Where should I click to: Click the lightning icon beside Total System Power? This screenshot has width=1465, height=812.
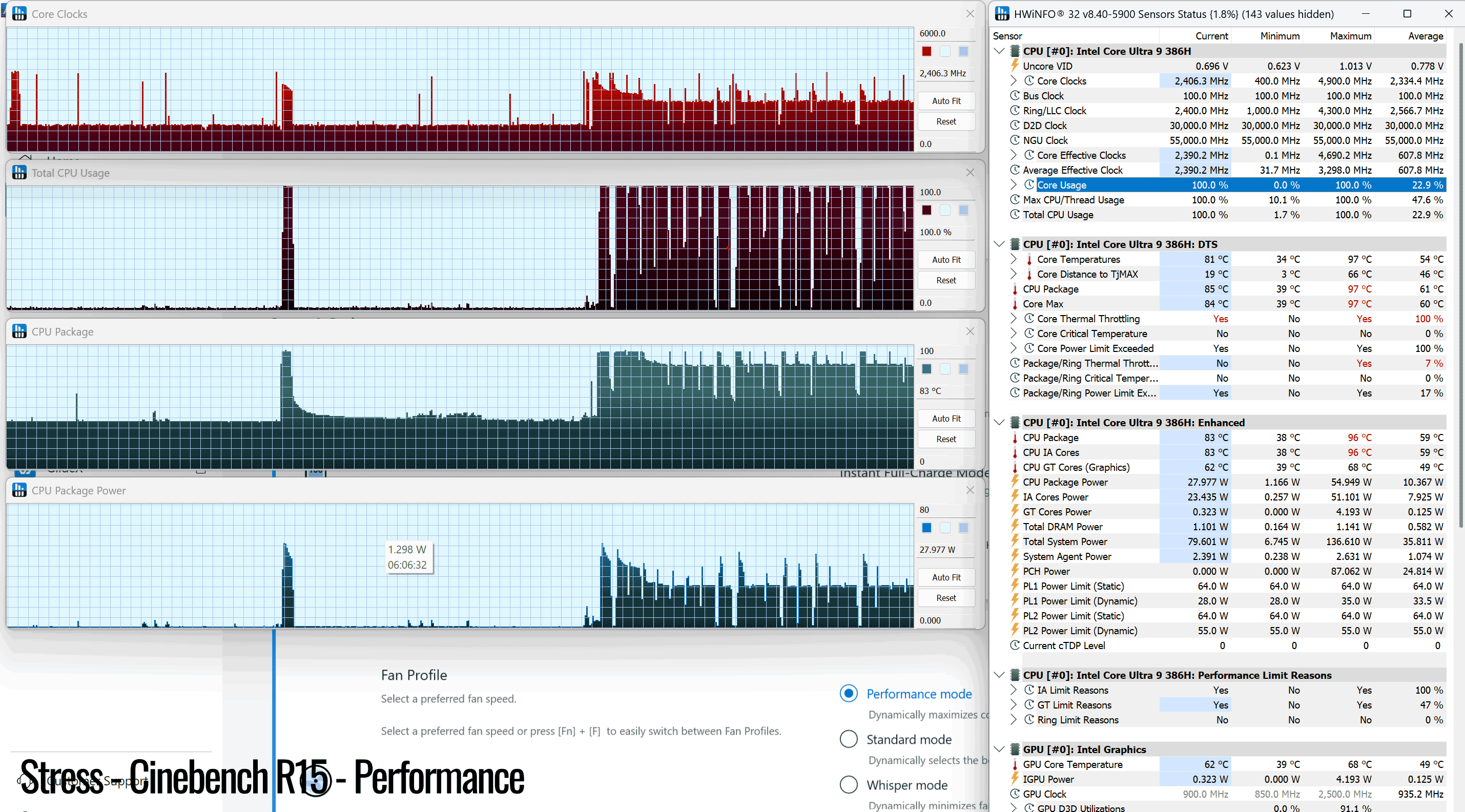tap(1015, 542)
